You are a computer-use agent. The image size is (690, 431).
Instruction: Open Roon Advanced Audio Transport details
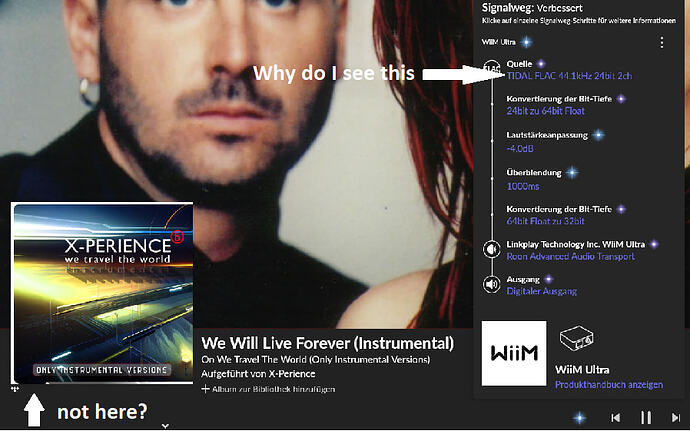[x=570, y=256]
